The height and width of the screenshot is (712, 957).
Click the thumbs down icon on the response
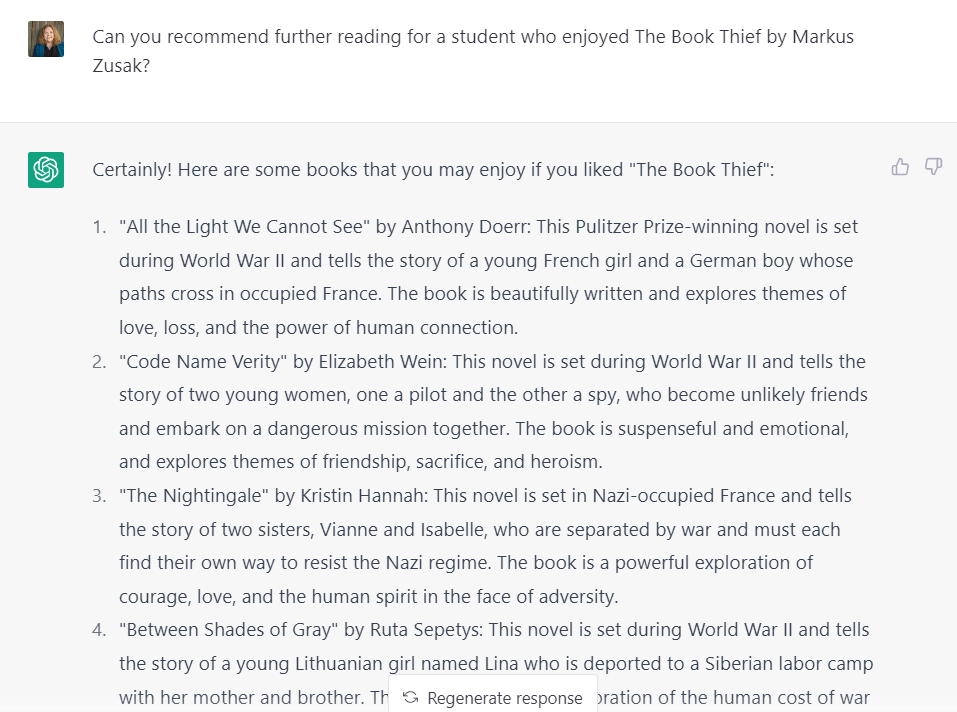[933, 167]
